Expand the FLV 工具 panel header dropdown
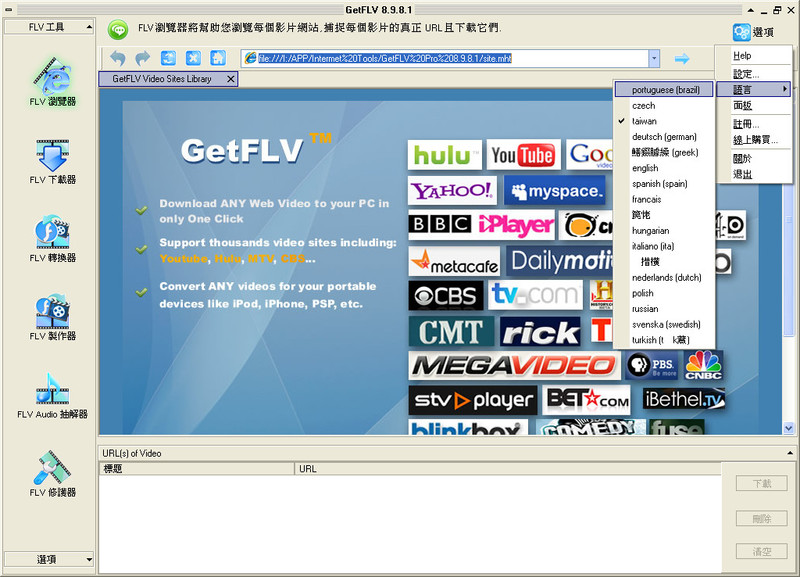 [89, 27]
